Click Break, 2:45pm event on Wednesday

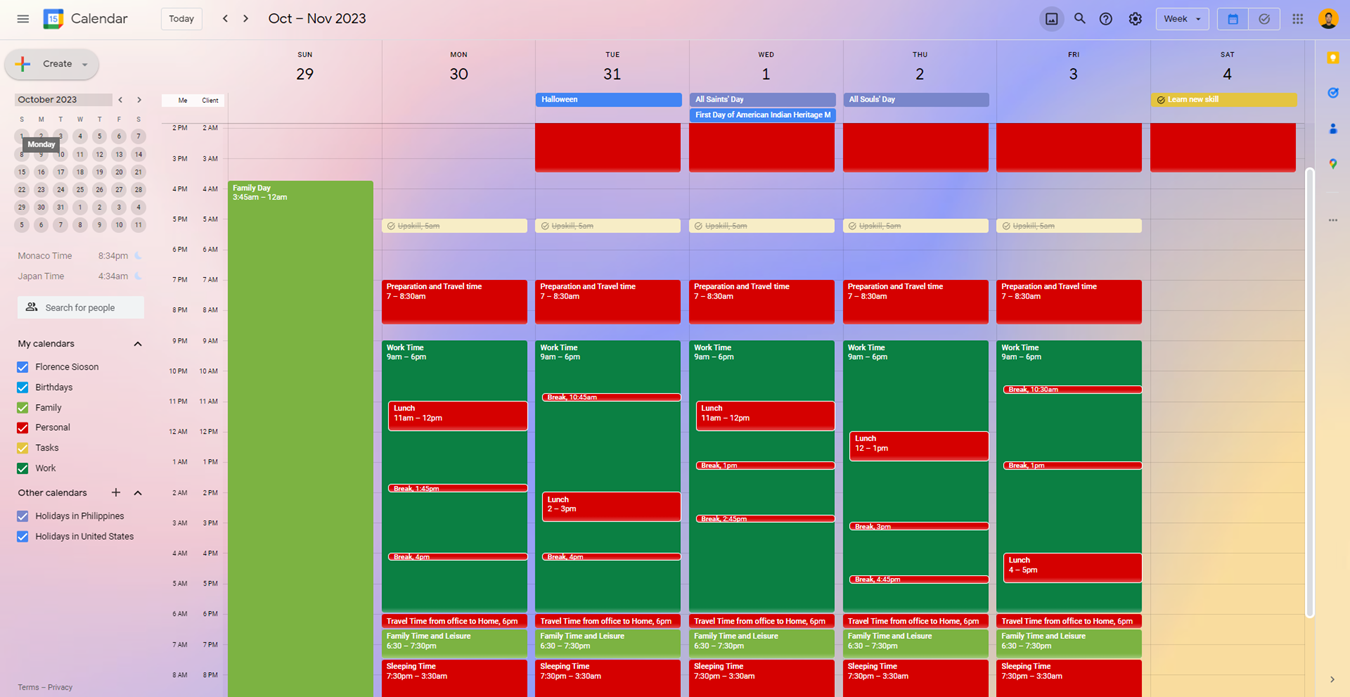click(x=765, y=519)
